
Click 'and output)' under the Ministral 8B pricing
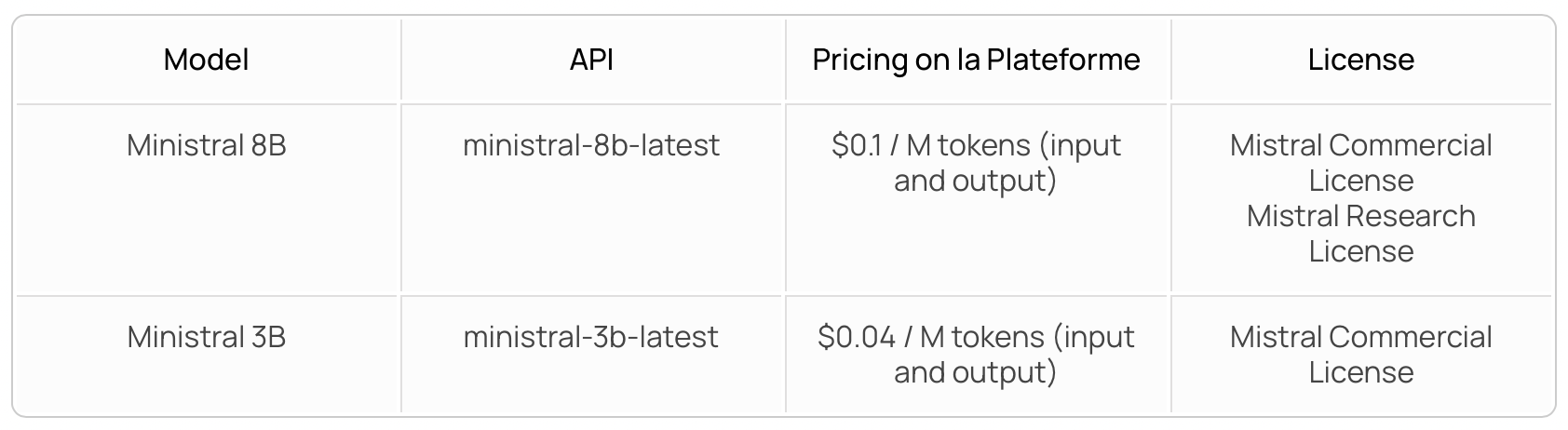[975, 181]
